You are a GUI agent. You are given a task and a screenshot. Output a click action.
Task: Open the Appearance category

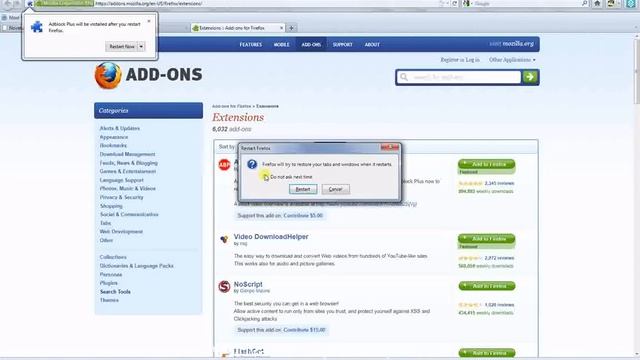[114, 137]
